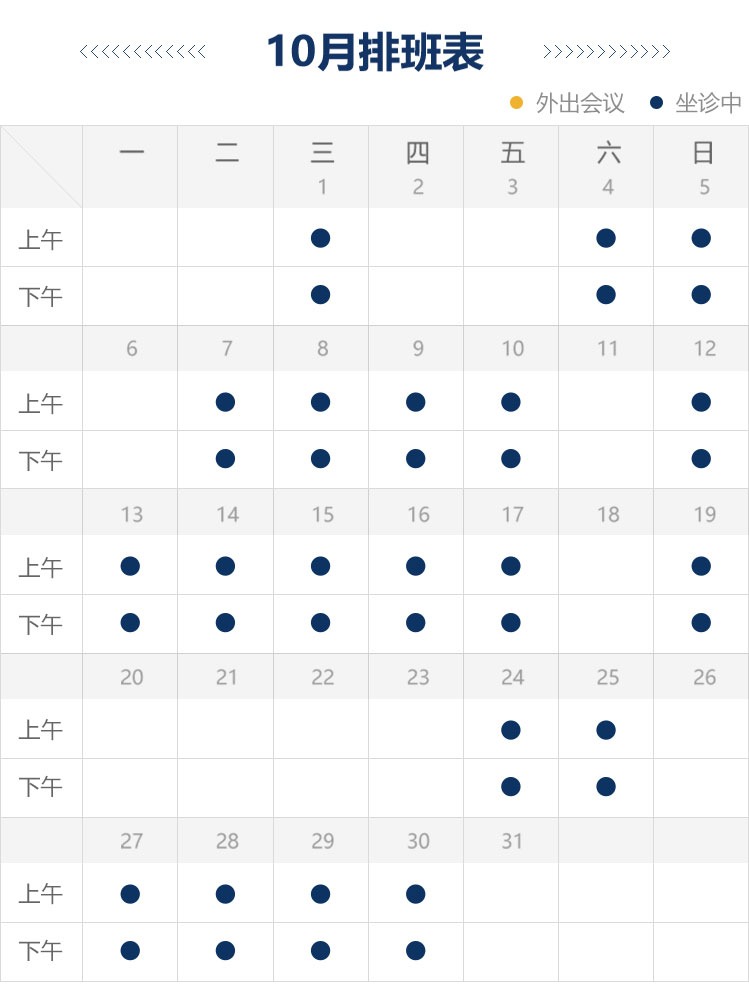Viewport: 749px width, 1000px height.
Task: Click the 10月排班表 title text
Action: click(375, 52)
